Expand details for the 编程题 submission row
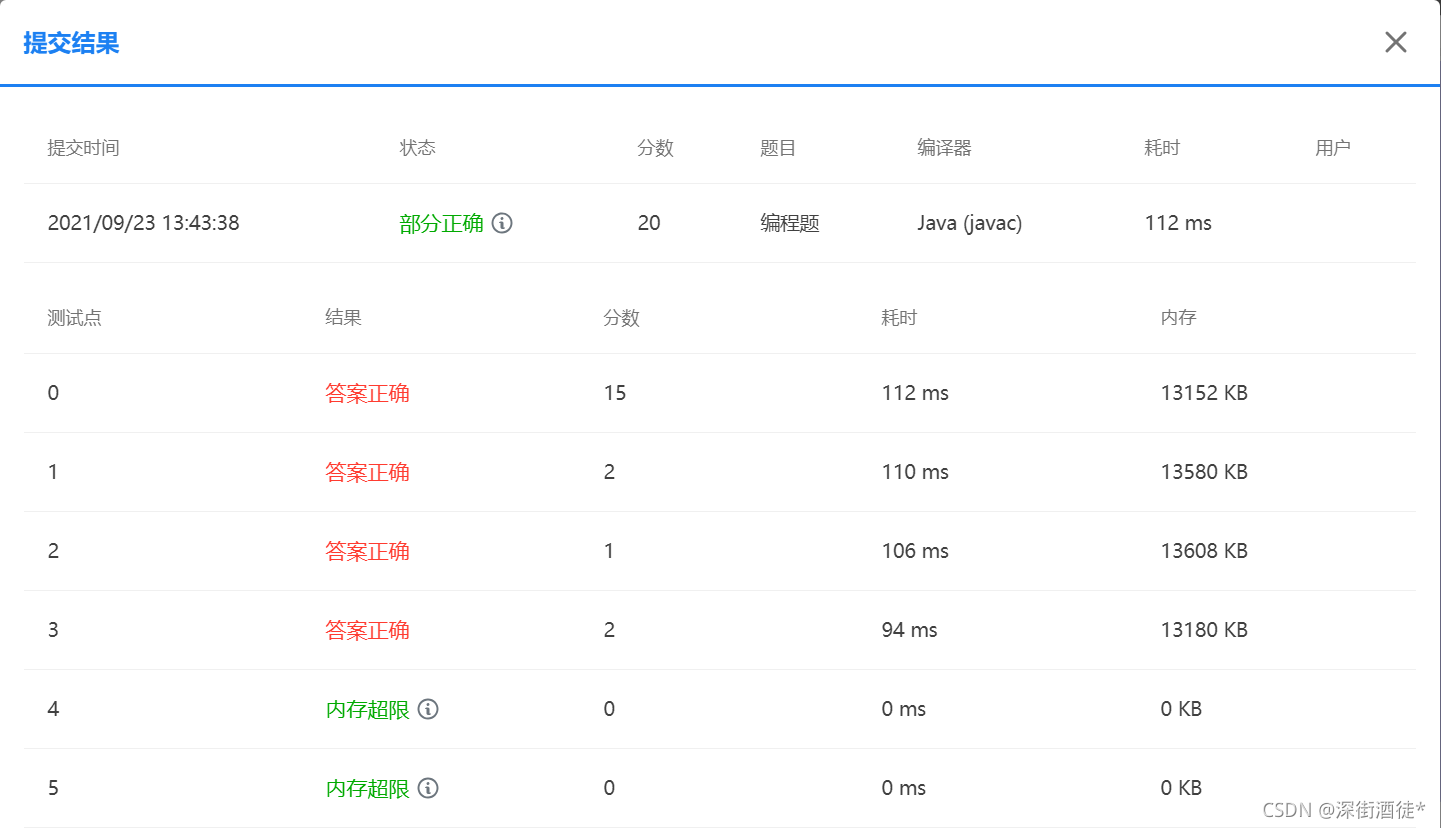 point(789,223)
